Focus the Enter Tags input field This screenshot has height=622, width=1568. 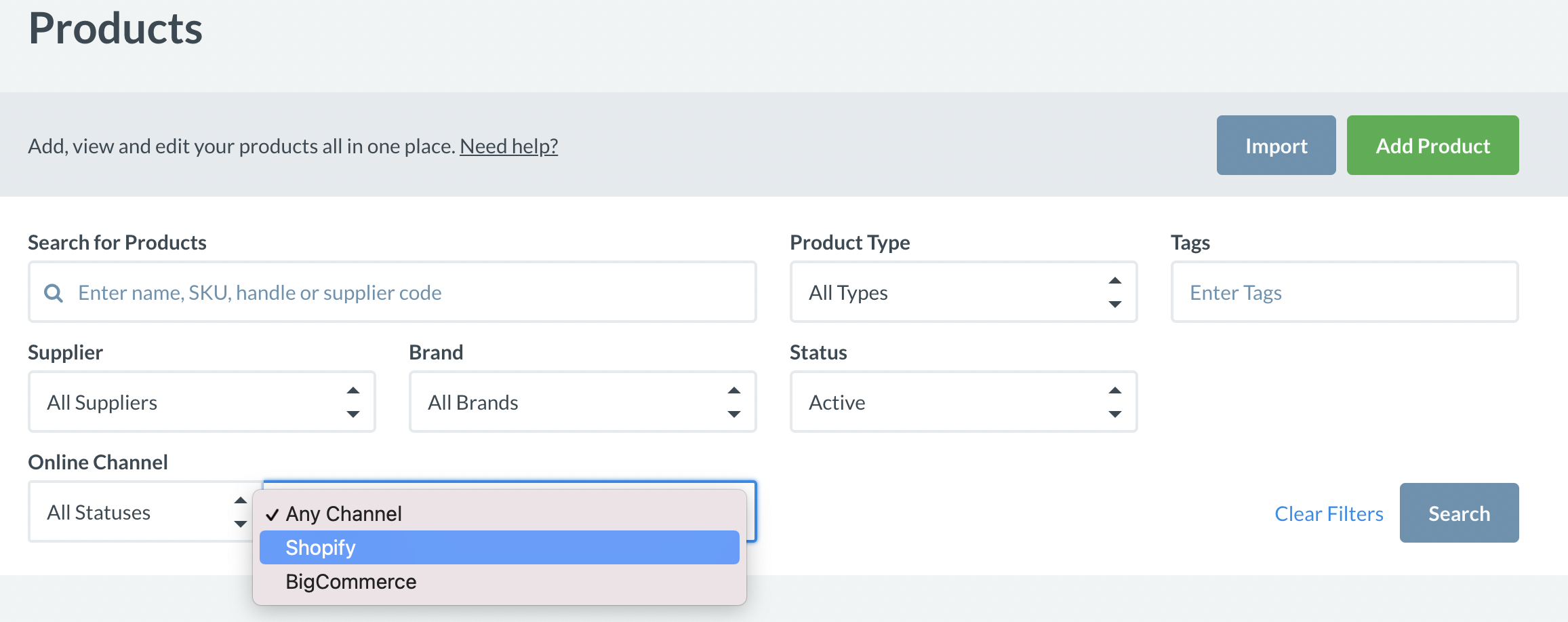click(x=1344, y=292)
